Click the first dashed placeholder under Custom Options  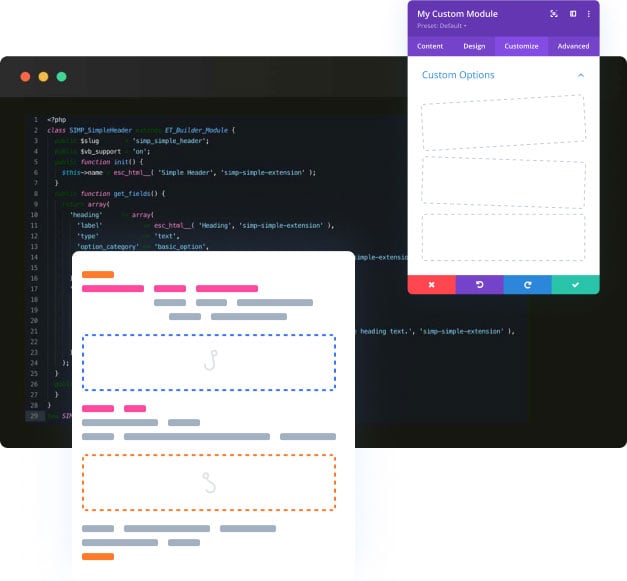click(x=503, y=122)
